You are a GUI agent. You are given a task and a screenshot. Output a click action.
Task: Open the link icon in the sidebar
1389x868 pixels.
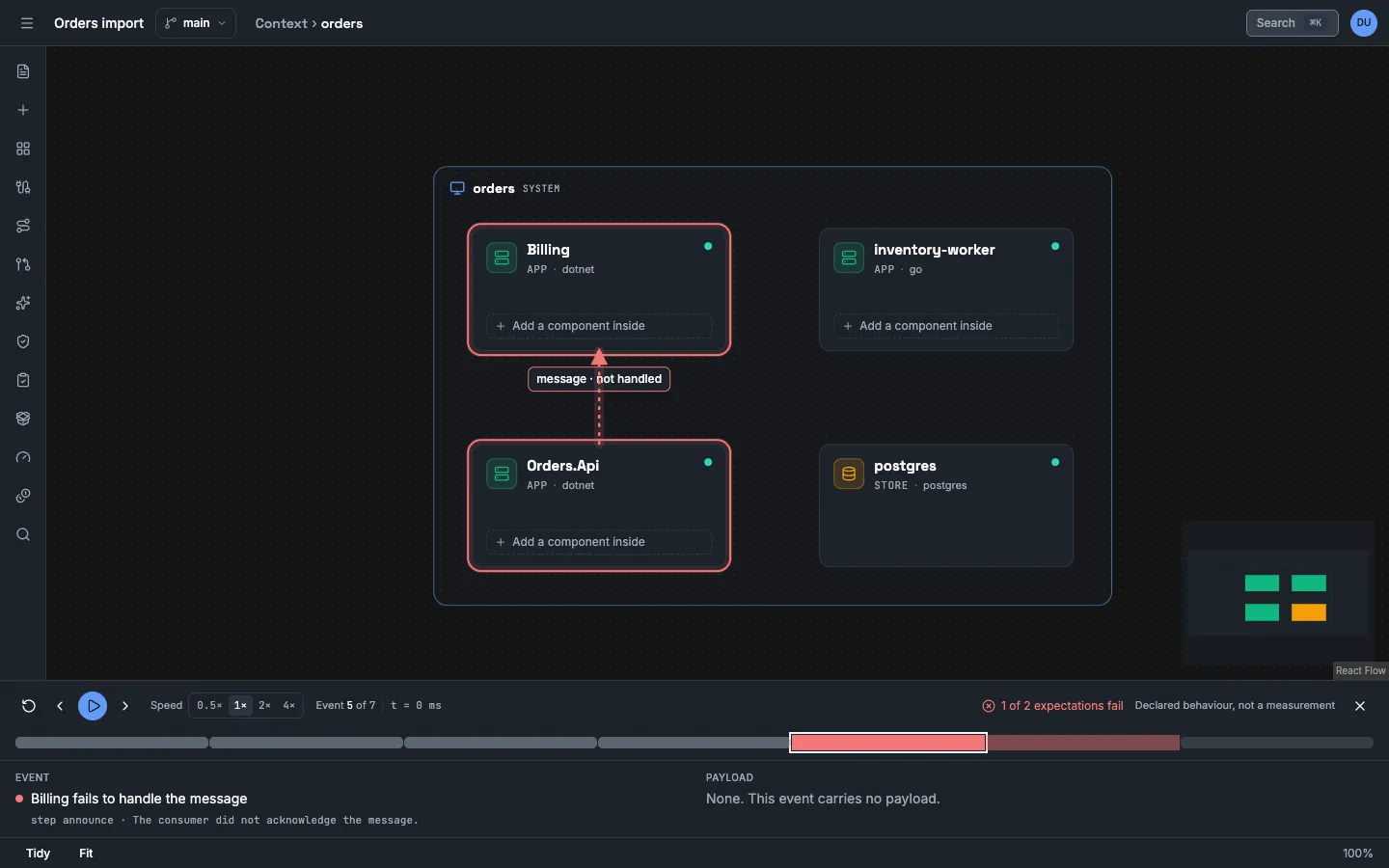pyautogui.click(x=23, y=496)
